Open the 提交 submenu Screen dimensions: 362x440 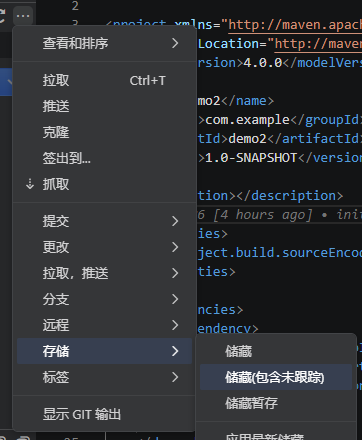click(104, 221)
